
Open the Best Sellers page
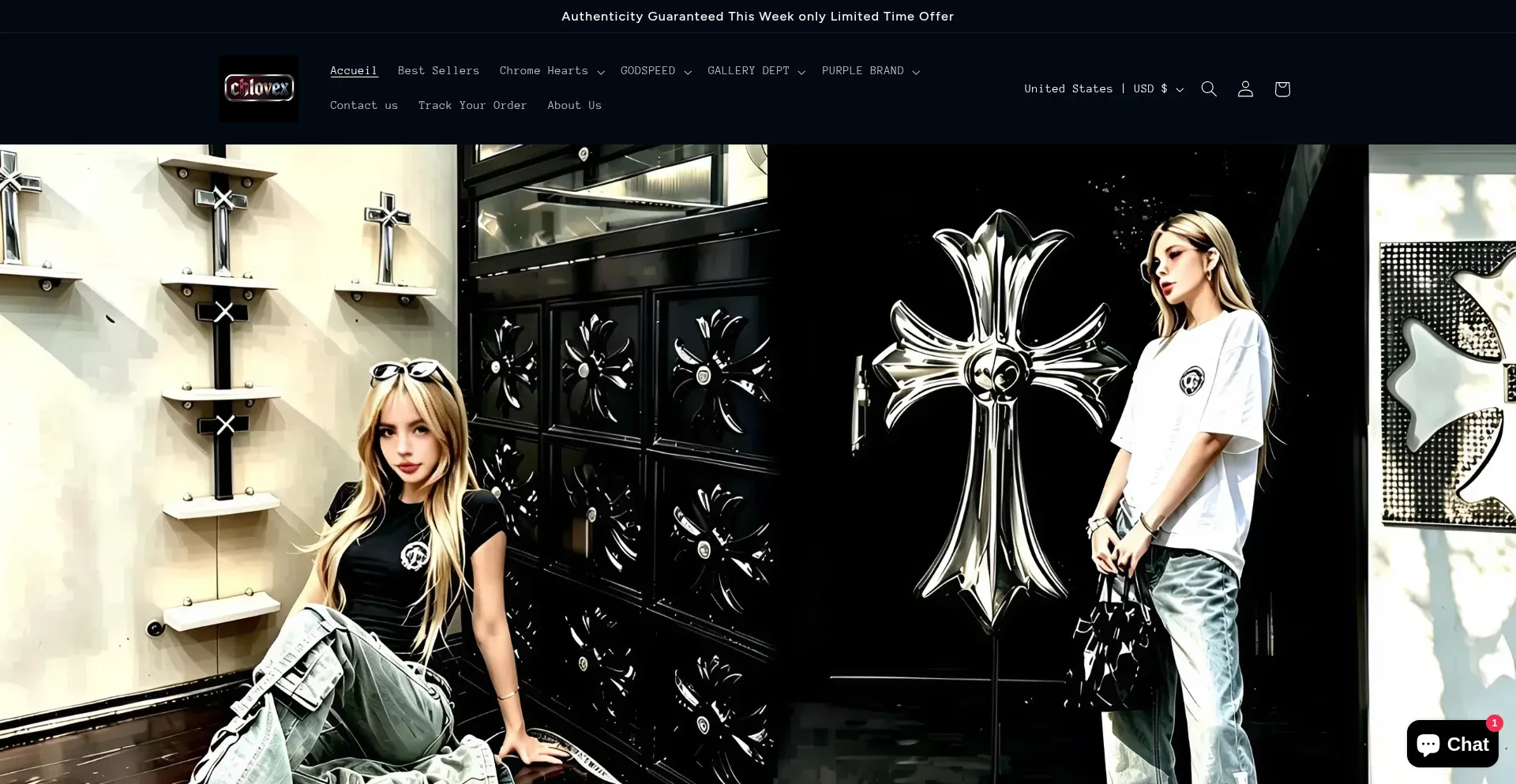438,71
